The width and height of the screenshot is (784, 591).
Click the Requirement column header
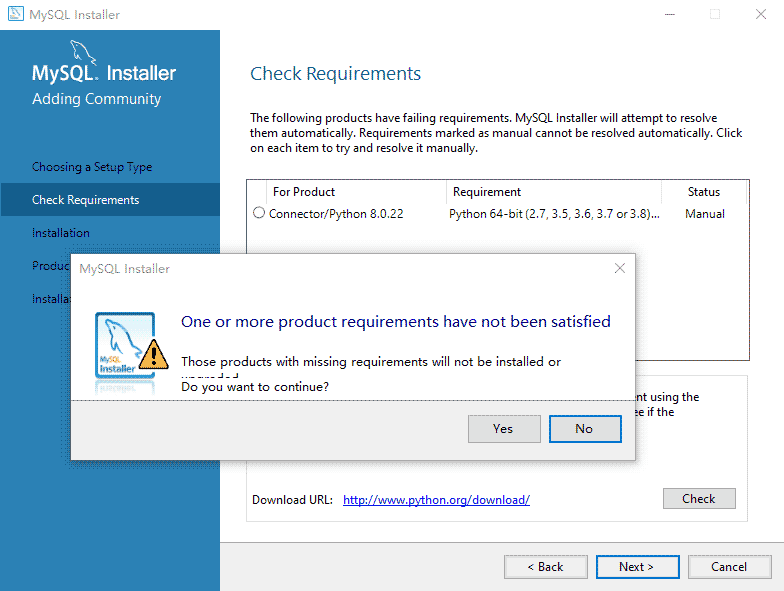coord(554,192)
